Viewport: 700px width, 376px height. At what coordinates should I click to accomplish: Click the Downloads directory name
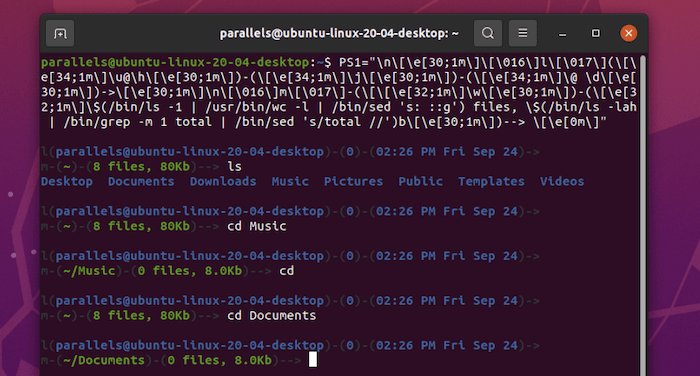pyautogui.click(x=223, y=181)
